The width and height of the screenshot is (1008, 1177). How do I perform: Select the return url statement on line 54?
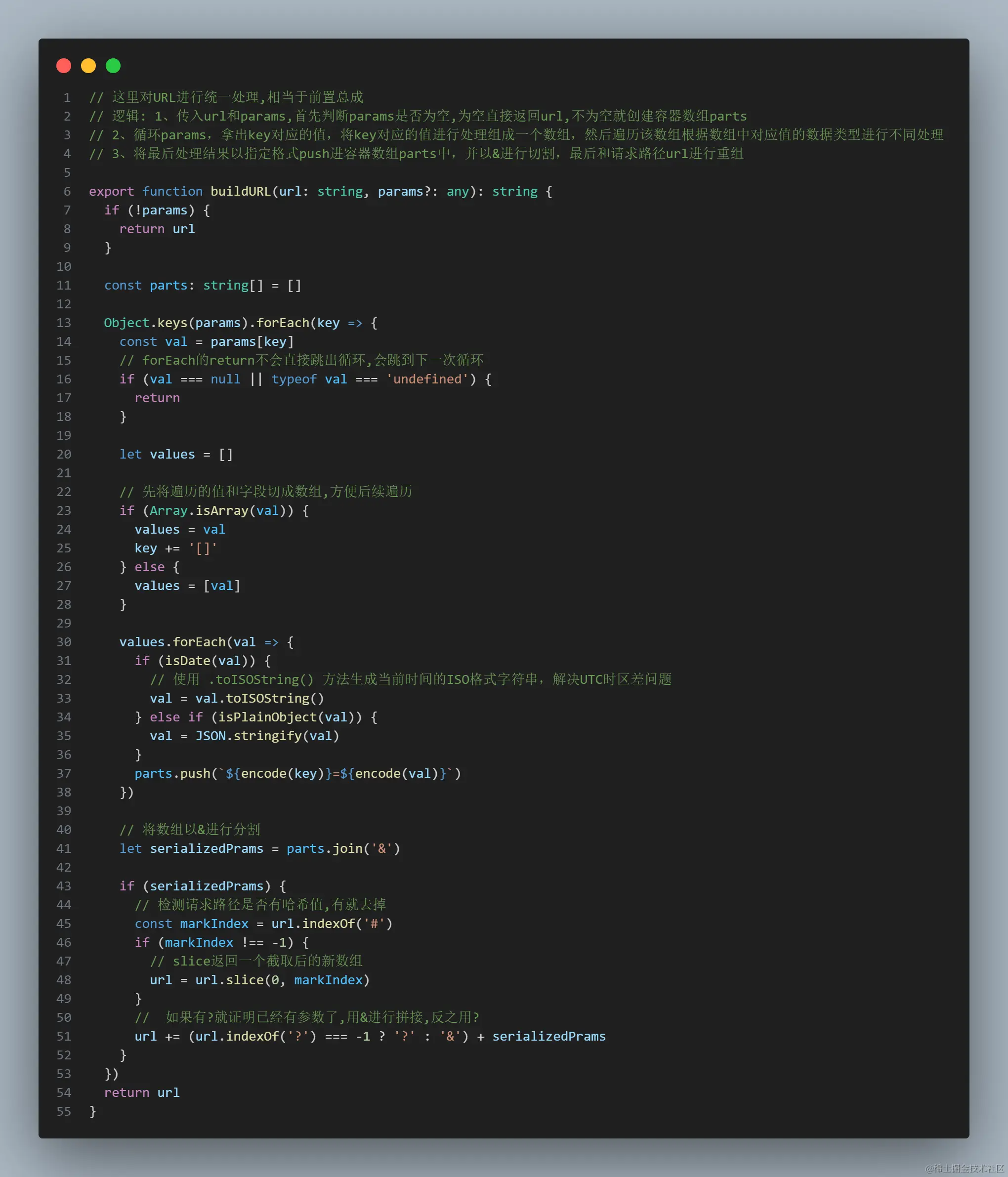point(142,1093)
